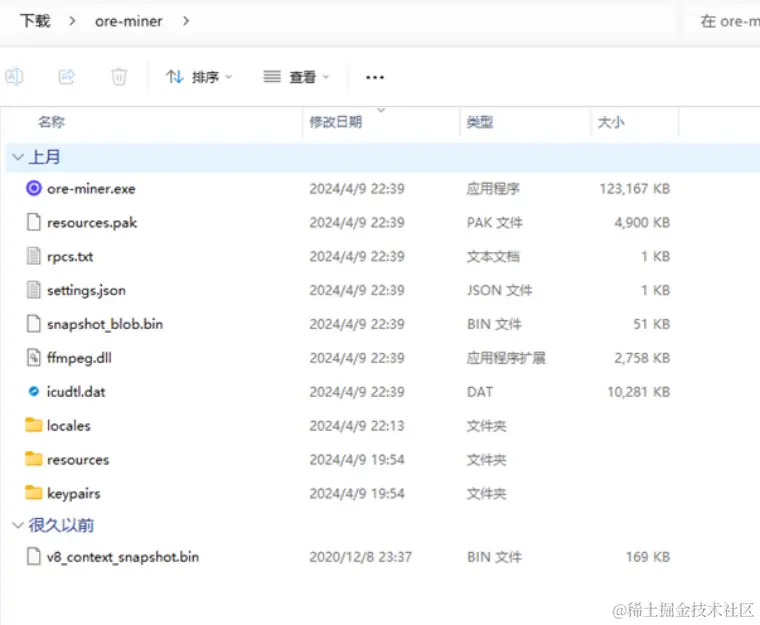Sort by 大小 column header
The height and width of the screenshot is (625, 760).
pos(611,122)
